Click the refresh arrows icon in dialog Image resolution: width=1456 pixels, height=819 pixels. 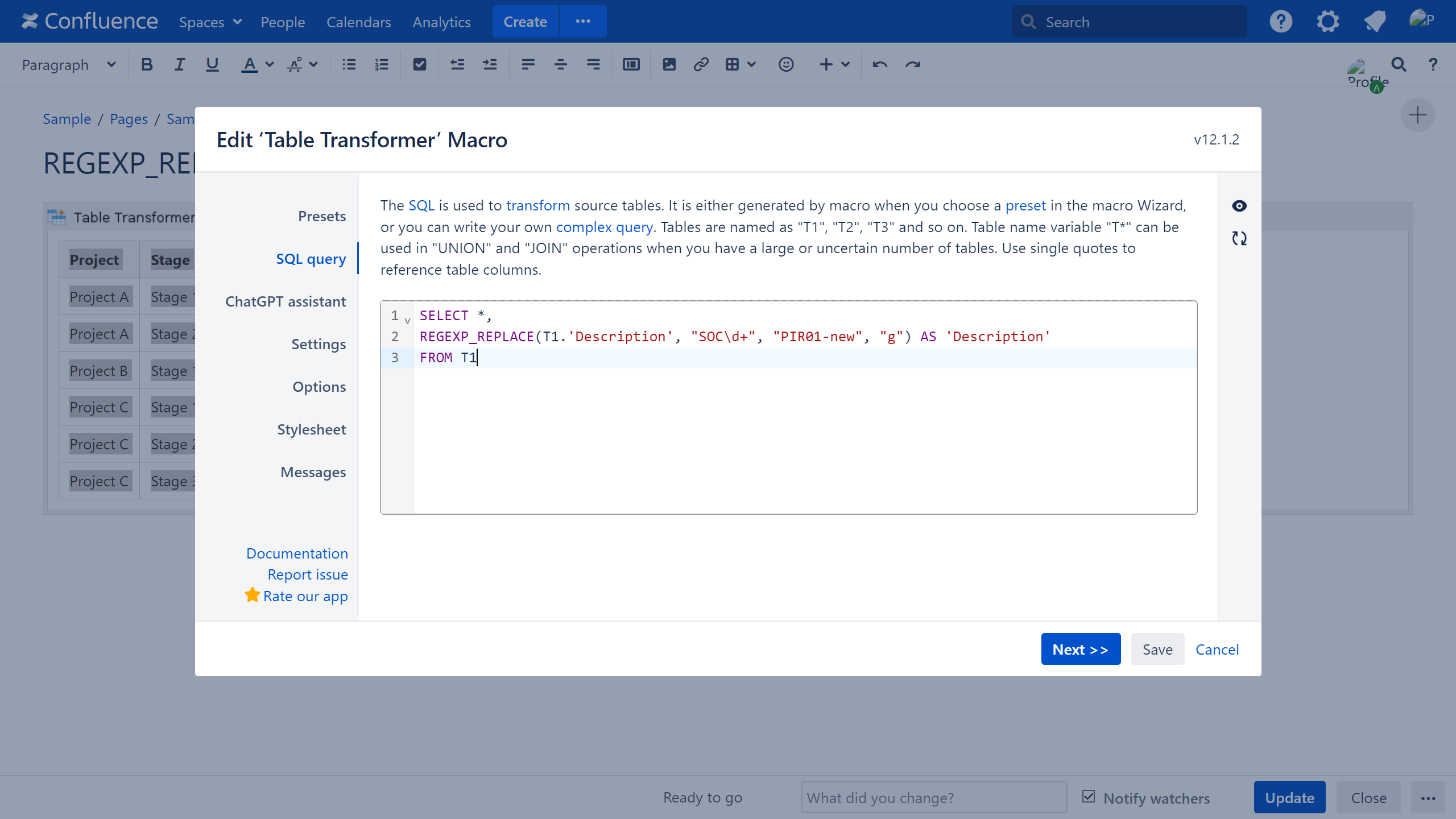tap(1239, 238)
